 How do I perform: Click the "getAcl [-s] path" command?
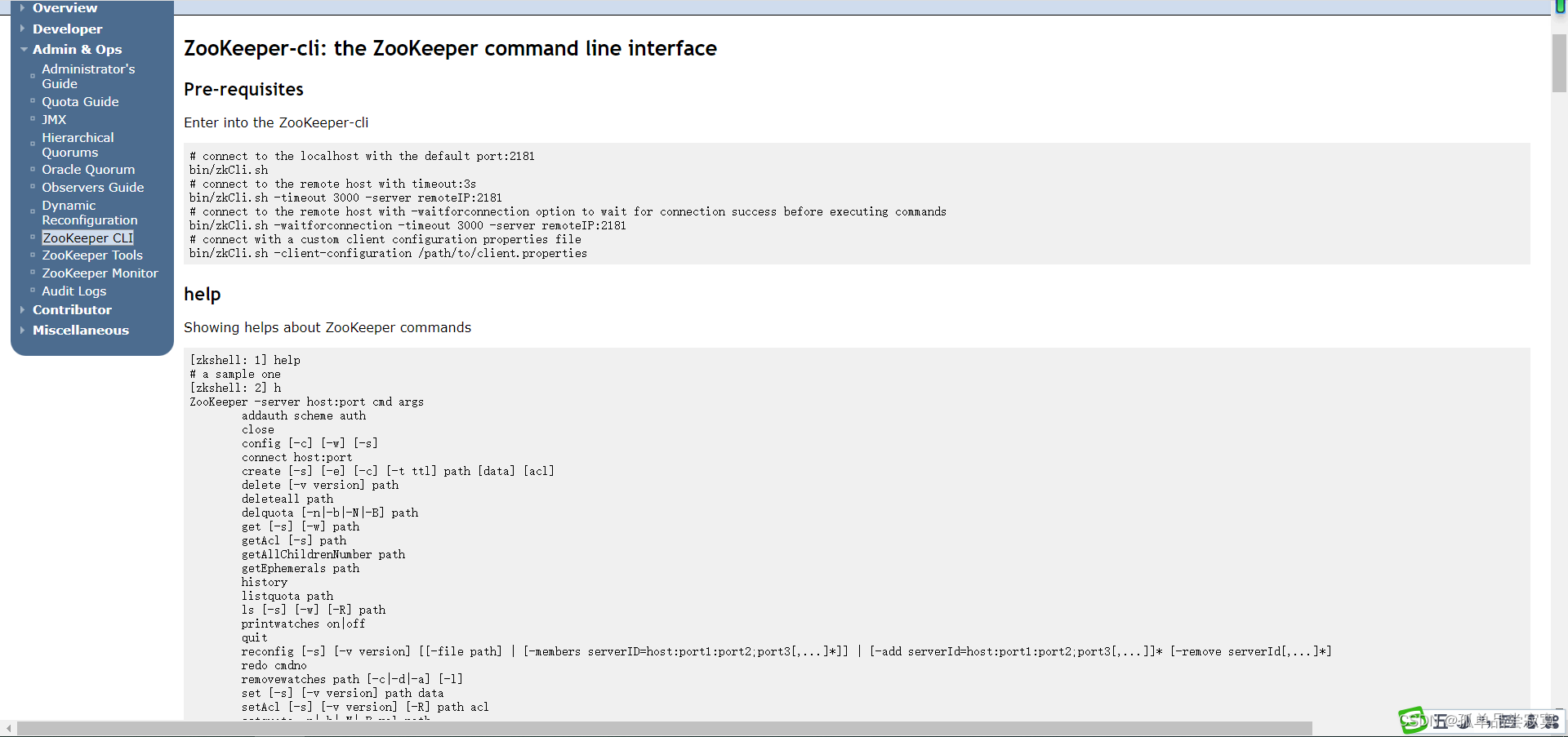[x=294, y=540]
